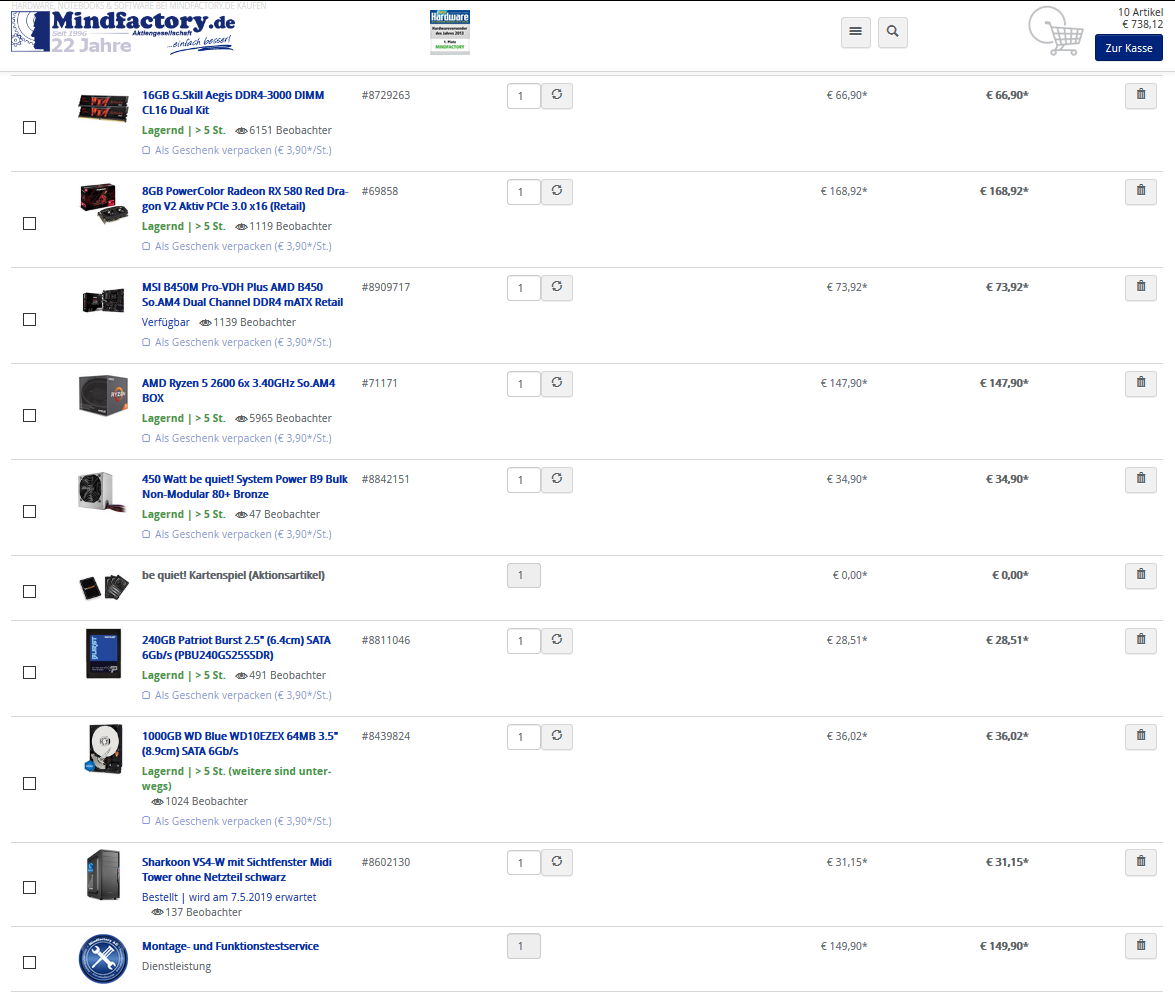1175x997 pixels.
Task: Click Montage service wrench thumbnail
Action: [x=103, y=959]
